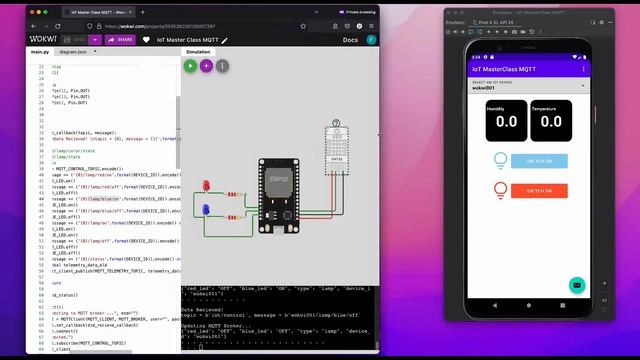Expand the list-all-tabs chevron
Viewport: 640px width, 360px height.
tap(316, 12)
